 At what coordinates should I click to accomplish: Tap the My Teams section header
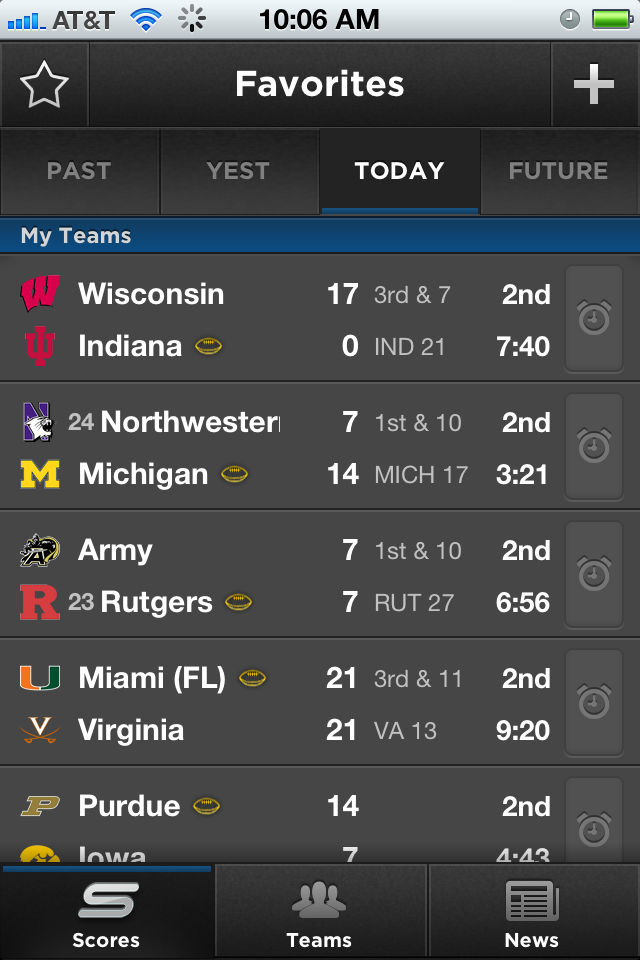[x=320, y=236]
